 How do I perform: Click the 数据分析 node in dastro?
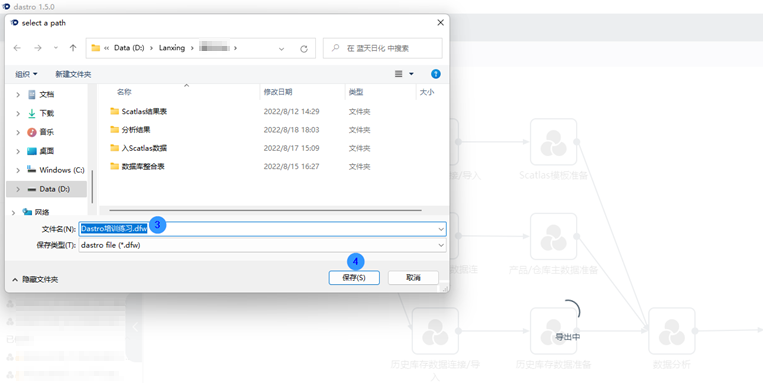tap(672, 330)
